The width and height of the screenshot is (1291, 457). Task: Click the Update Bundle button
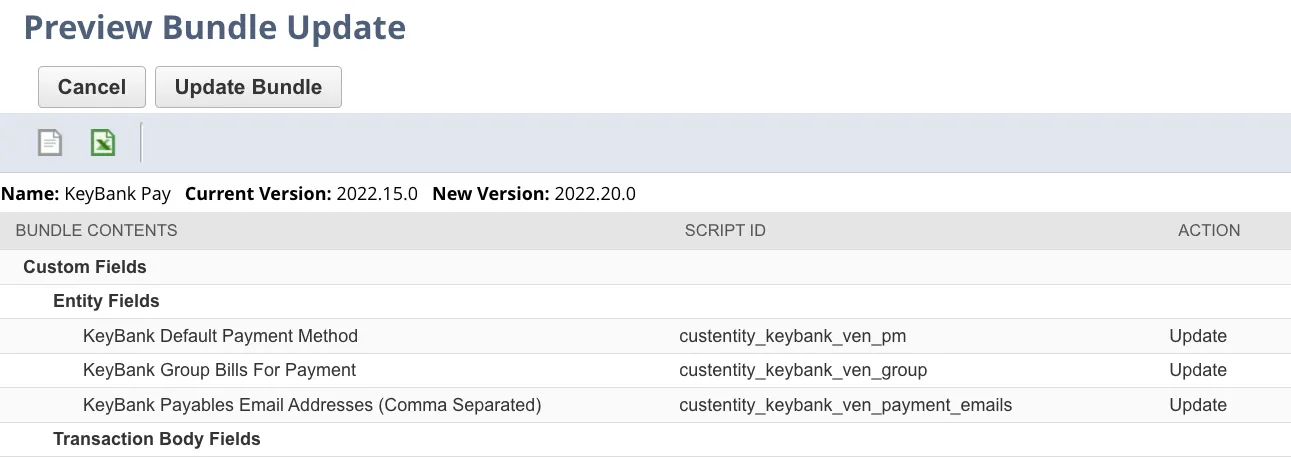[x=248, y=87]
